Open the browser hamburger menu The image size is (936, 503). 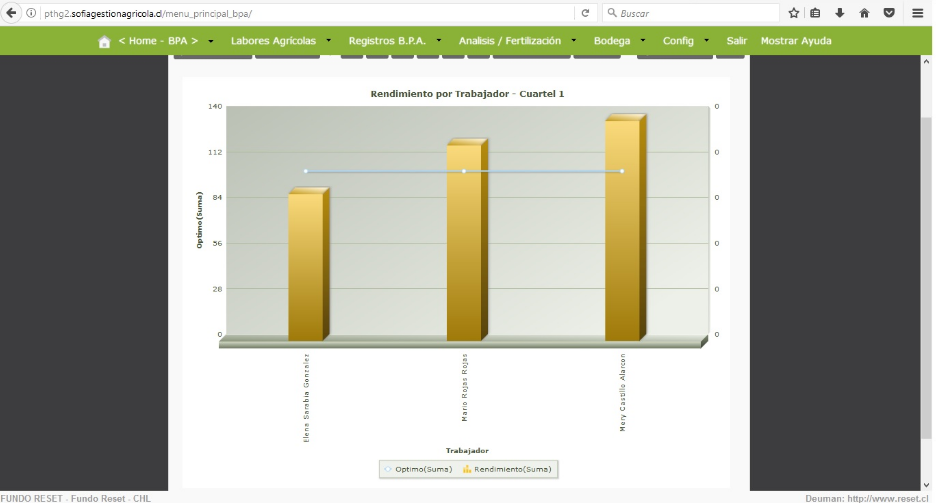917,13
